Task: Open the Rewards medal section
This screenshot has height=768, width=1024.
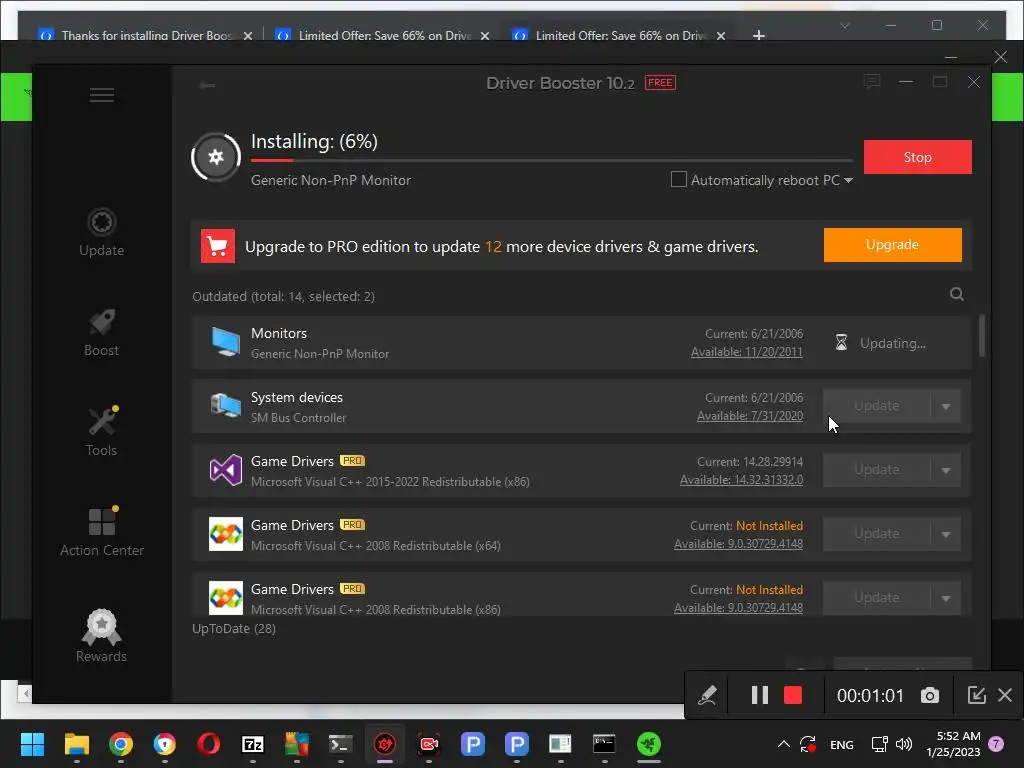Action: (101, 636)
